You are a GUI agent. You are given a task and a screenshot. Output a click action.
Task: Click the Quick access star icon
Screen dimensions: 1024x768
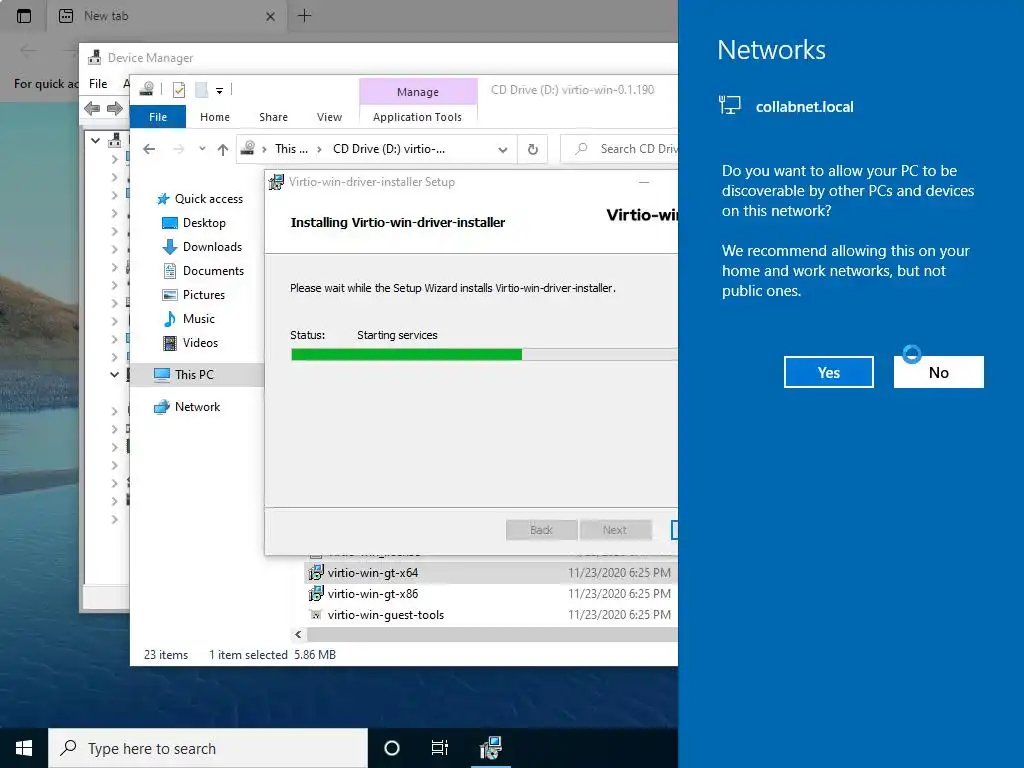(163, 199)
